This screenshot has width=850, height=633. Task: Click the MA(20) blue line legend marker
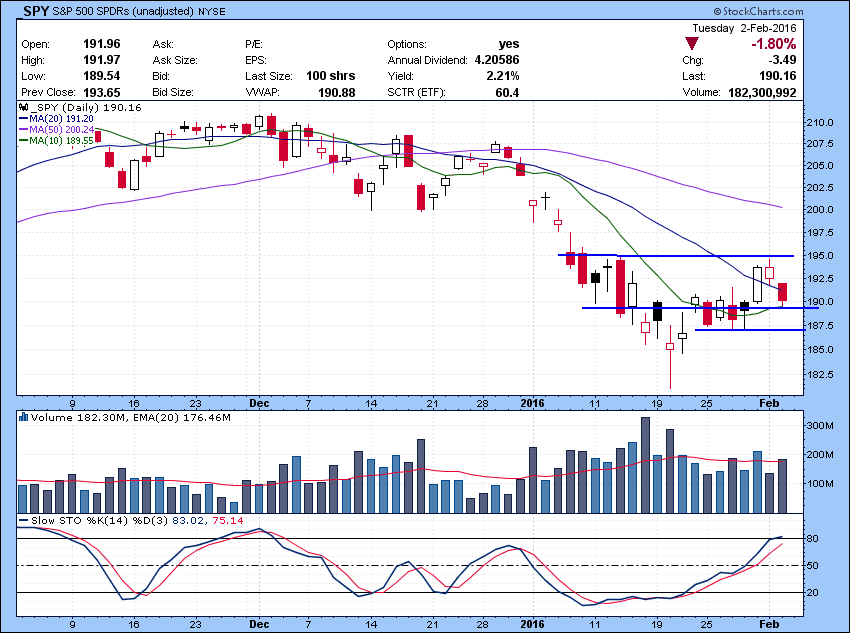(x=24, y=119)
